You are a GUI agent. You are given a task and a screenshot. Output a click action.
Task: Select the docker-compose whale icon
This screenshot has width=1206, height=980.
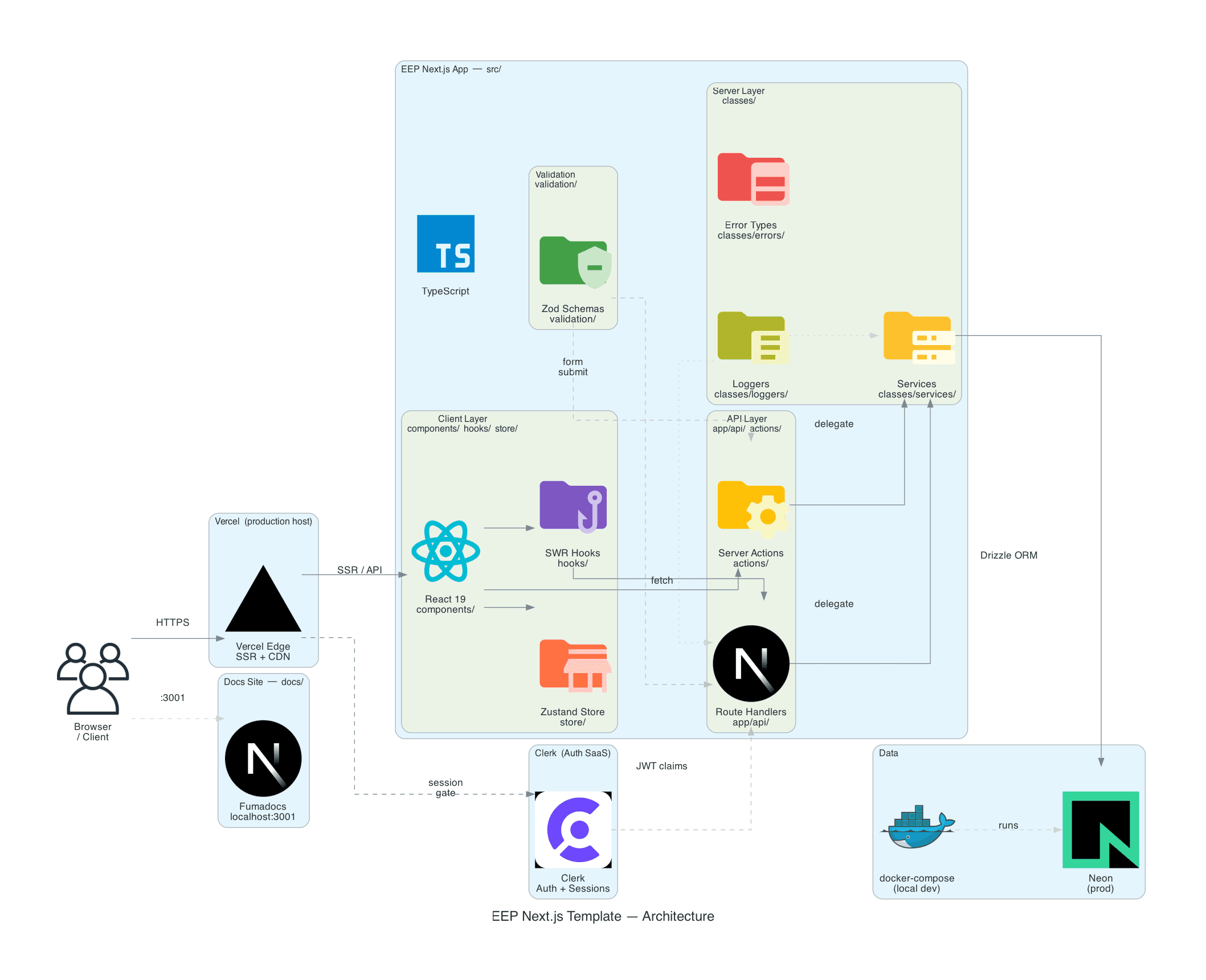coord(917,827)
